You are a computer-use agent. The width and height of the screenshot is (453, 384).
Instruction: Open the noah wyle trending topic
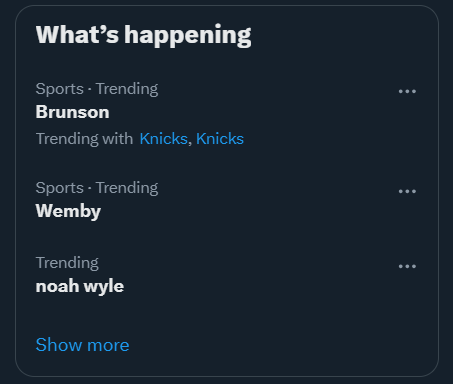pos(80,286)
